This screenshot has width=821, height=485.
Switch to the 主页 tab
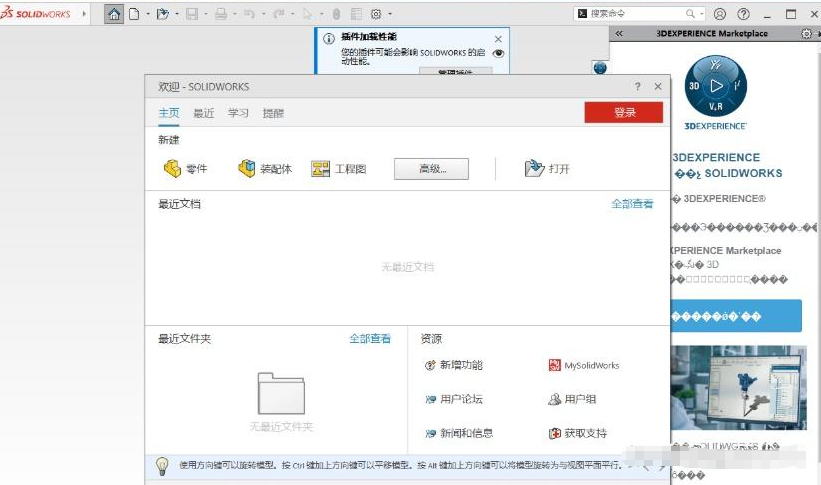pyautogui.click(x=169, y=113)
